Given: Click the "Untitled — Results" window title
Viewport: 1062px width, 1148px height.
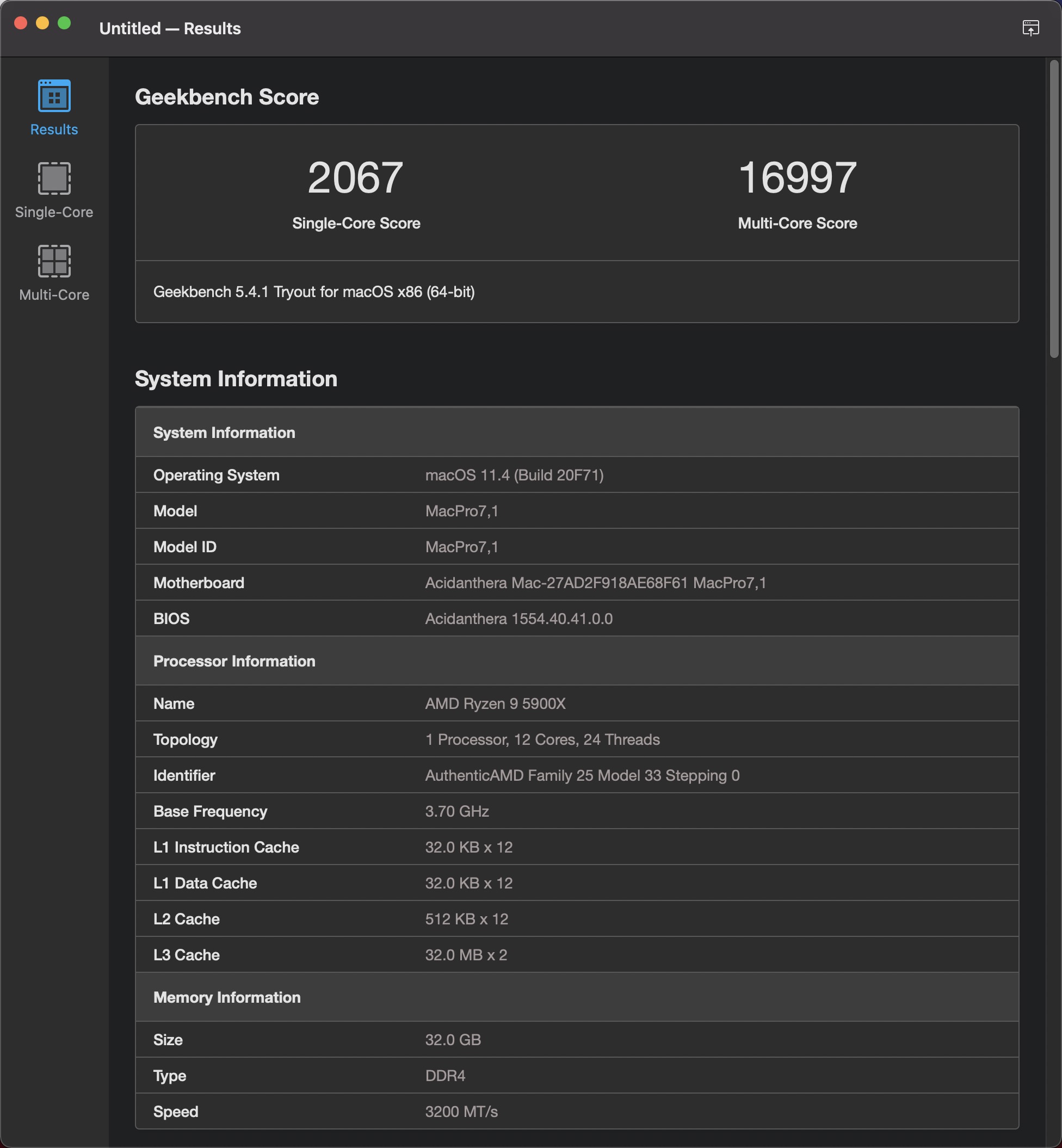Looking at the screenshot, I should [x=170, y=28].
